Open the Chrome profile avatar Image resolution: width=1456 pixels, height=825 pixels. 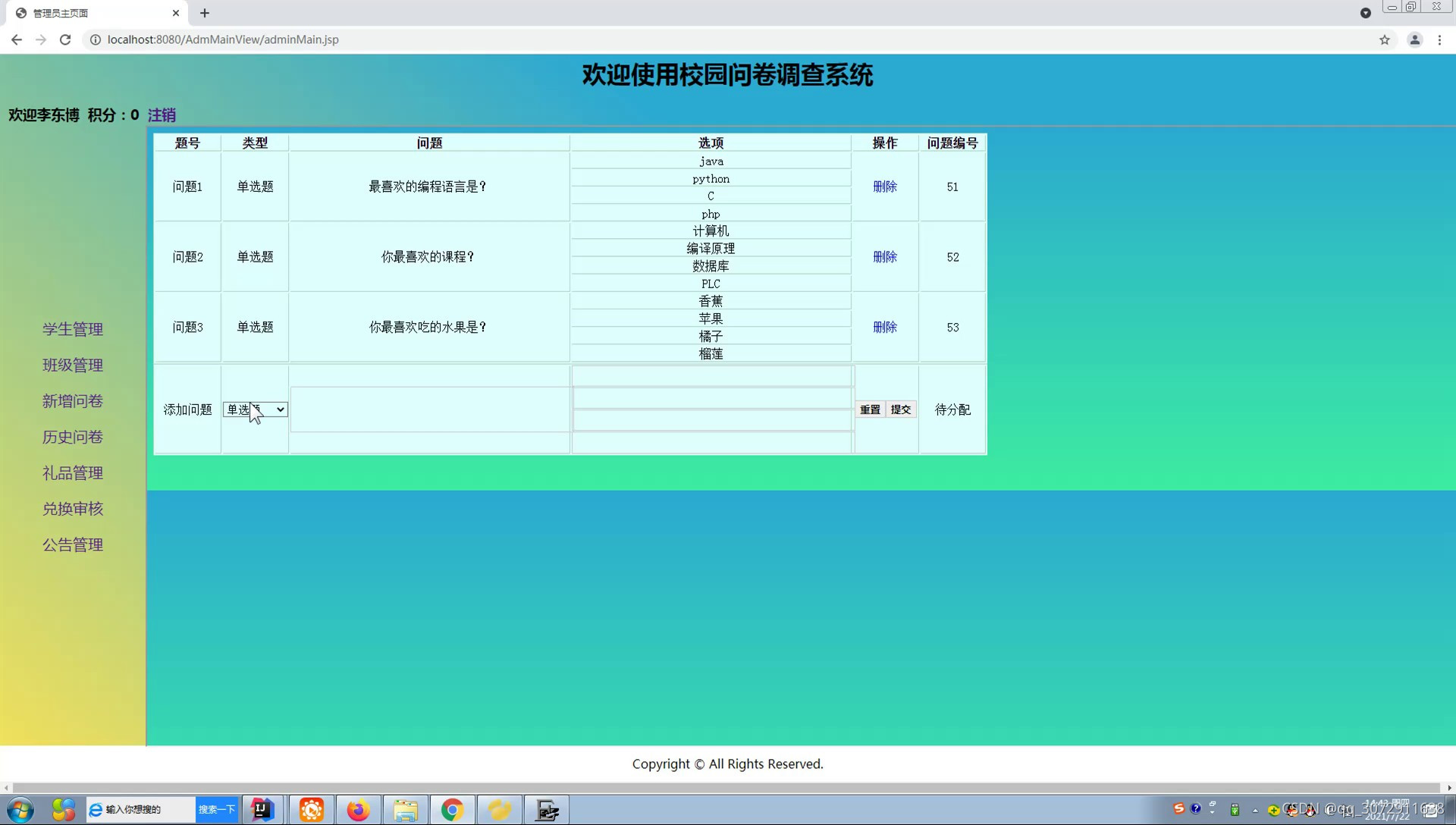click(1414, 39)
